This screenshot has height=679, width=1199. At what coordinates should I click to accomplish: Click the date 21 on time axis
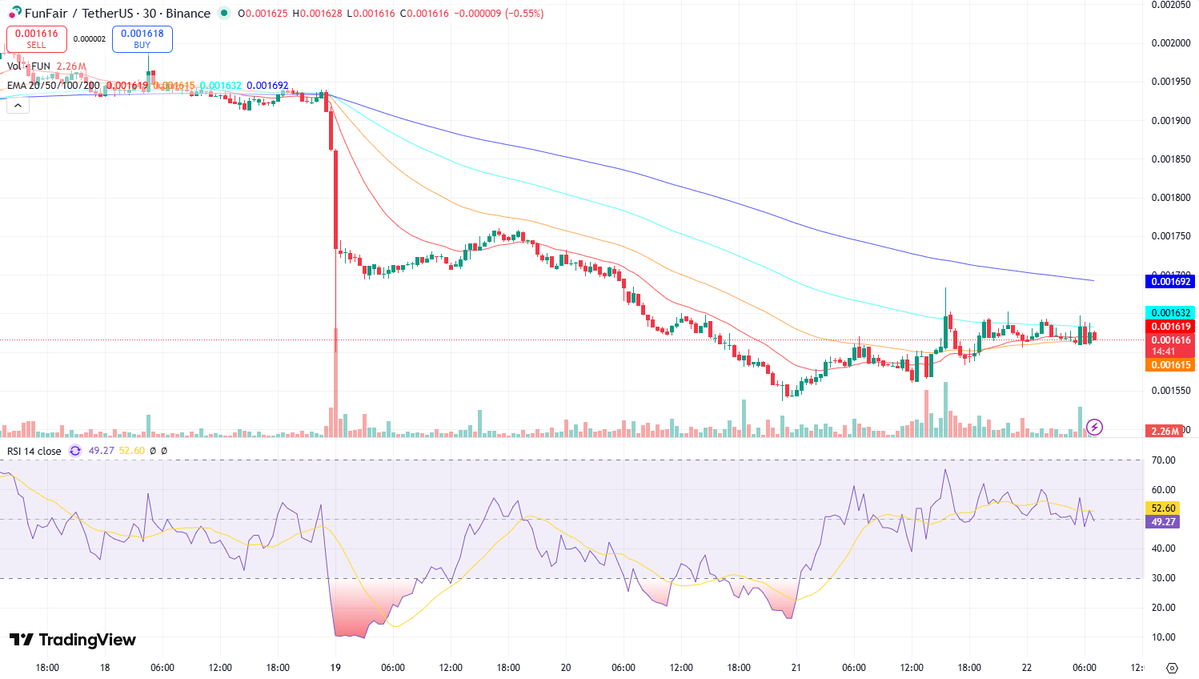click(796, 668)
